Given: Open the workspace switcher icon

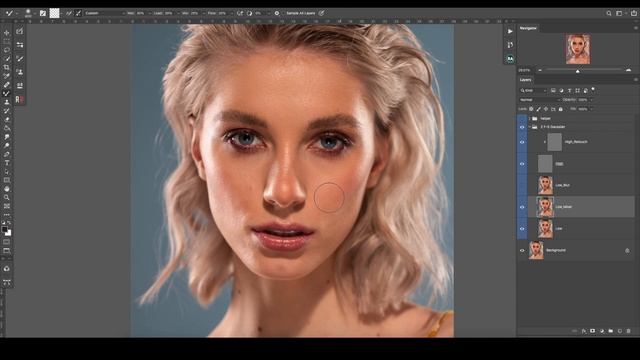Looking at the screenshot, I should 620,13.
